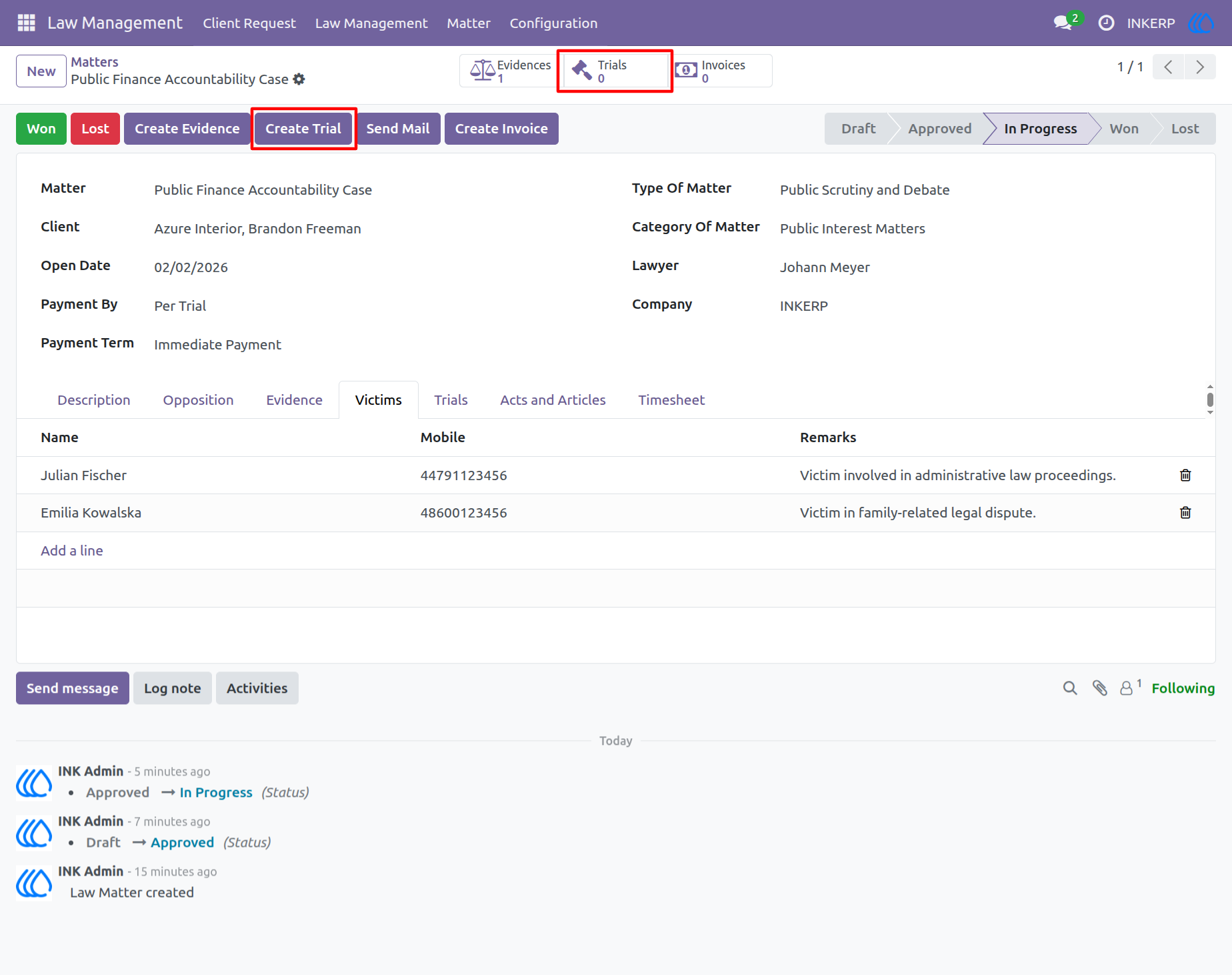Open the Client Request menu
Viewport: 1232px width, 975px height.
[249, 23]
